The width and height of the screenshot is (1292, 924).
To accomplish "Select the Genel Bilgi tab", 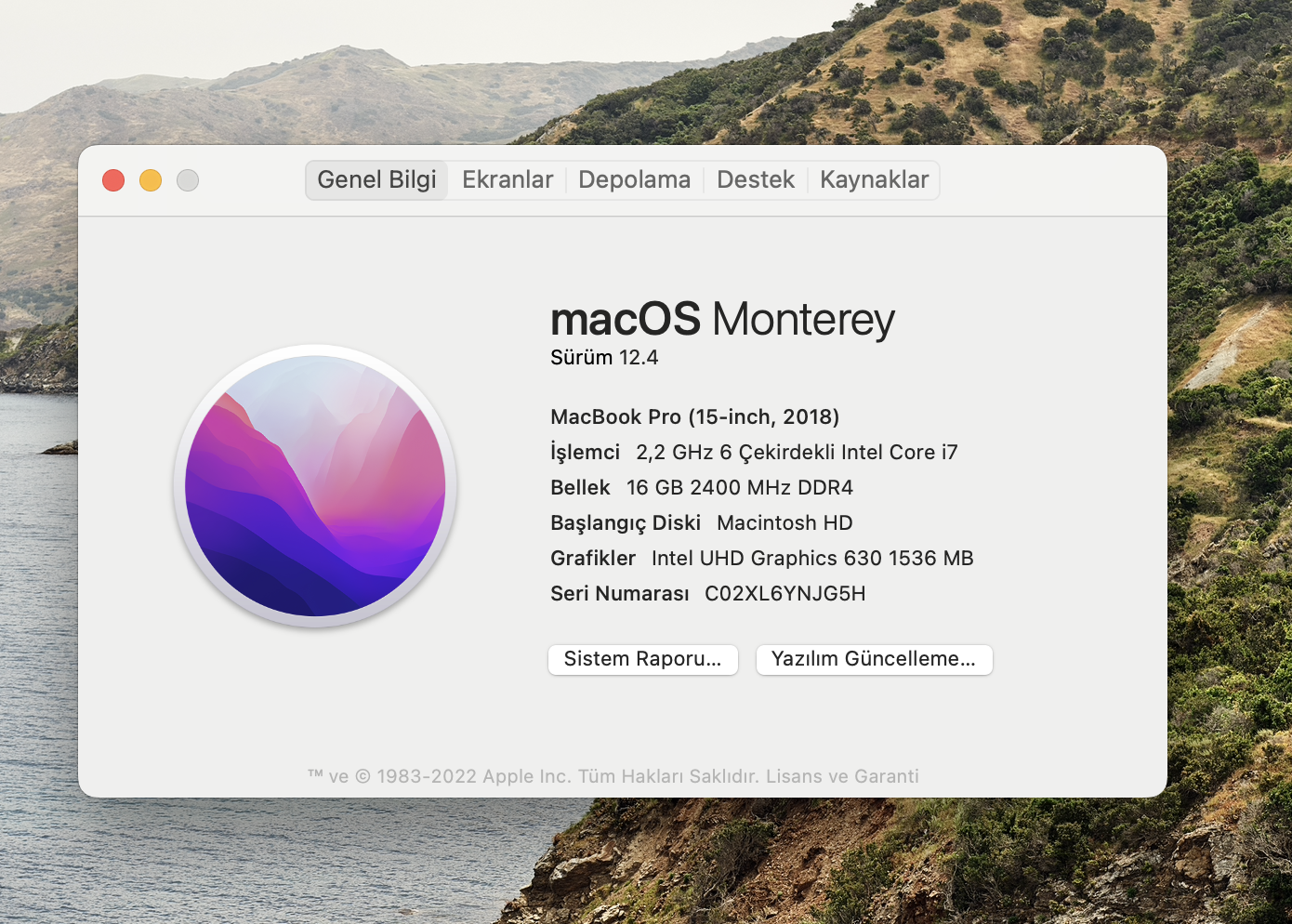I will click(x=376, y=180).
